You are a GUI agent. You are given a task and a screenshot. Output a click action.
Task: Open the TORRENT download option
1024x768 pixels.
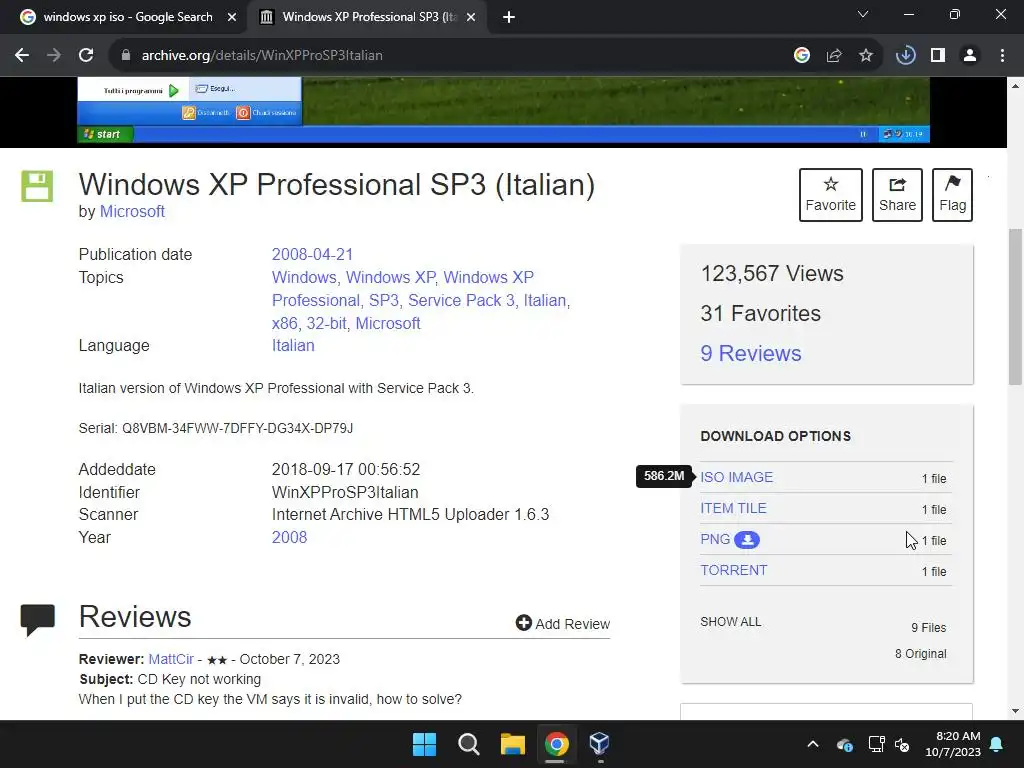pos(734,570)
